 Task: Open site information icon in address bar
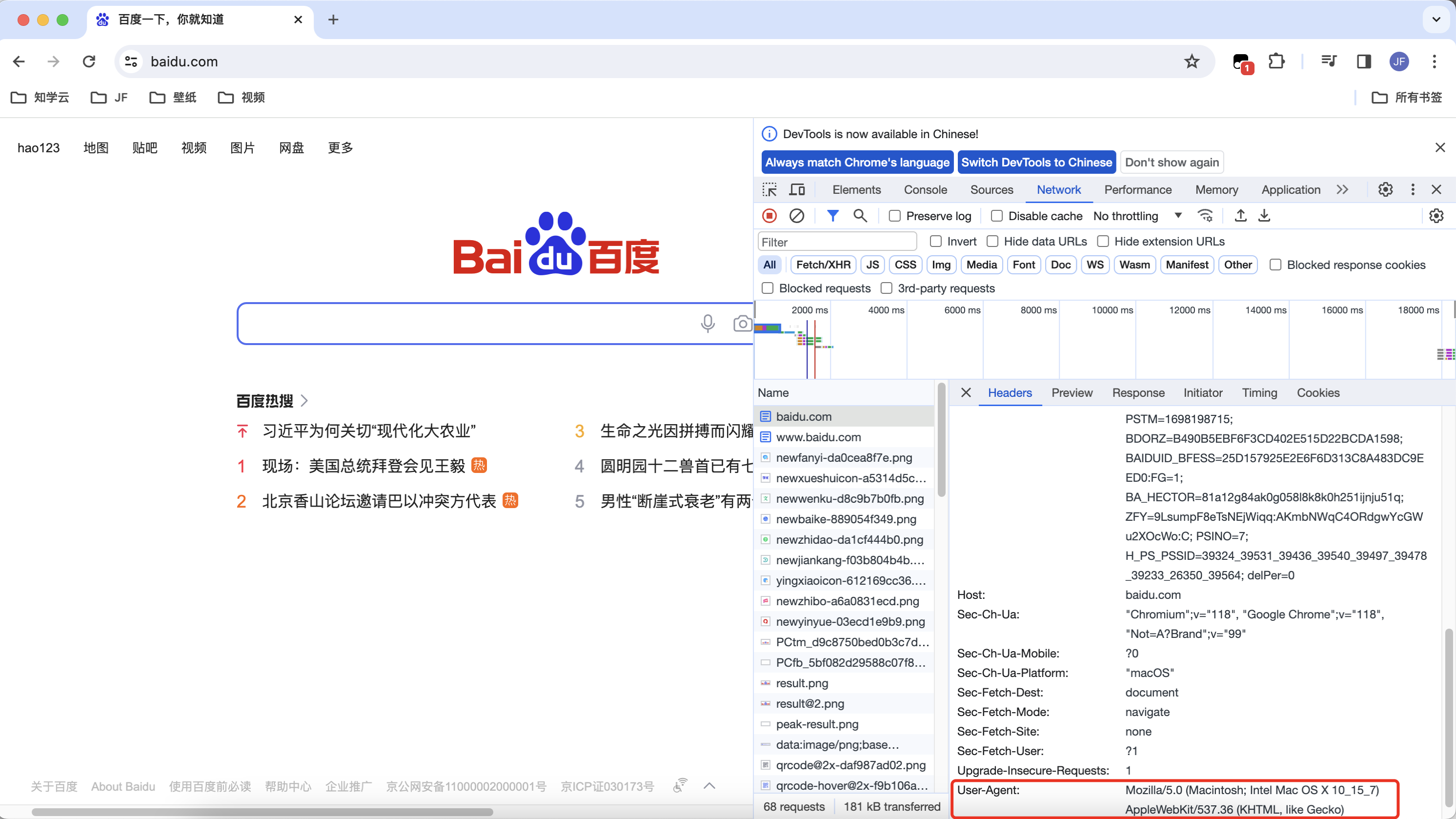tap(131, 61)
